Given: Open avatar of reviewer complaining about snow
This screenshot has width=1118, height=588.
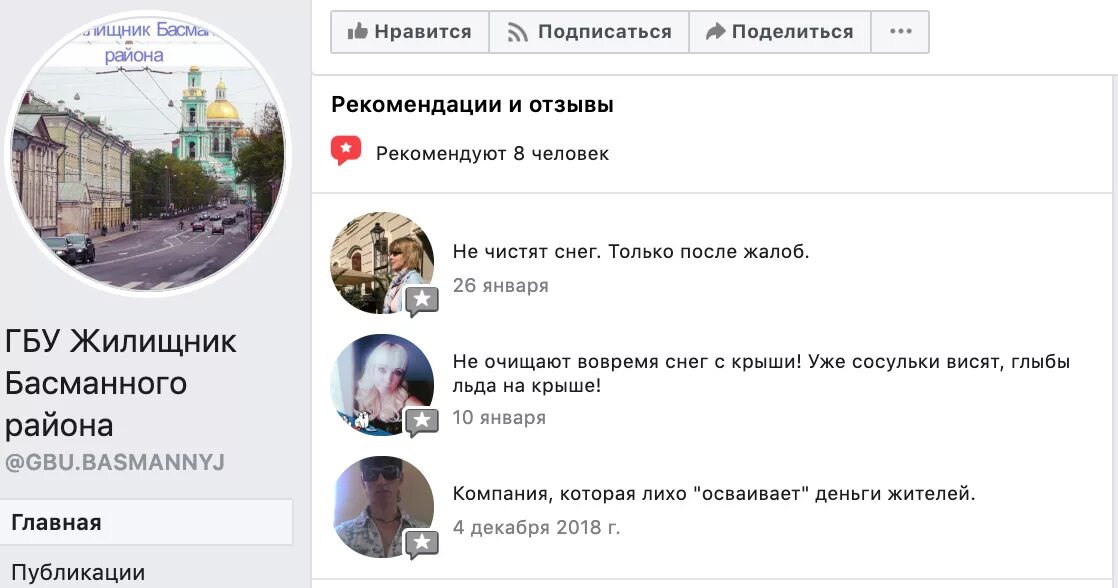Looking at the screenshot, I should tap(382, 263).
